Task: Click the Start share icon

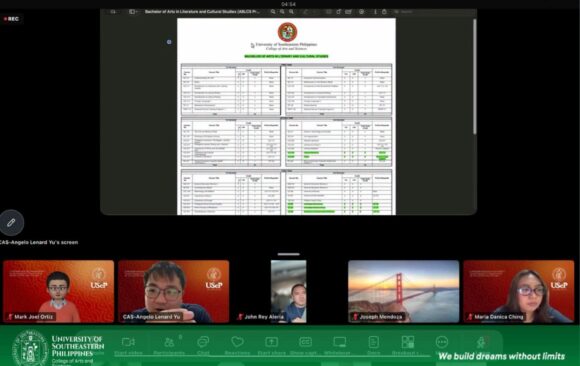Action: [271, 342]
